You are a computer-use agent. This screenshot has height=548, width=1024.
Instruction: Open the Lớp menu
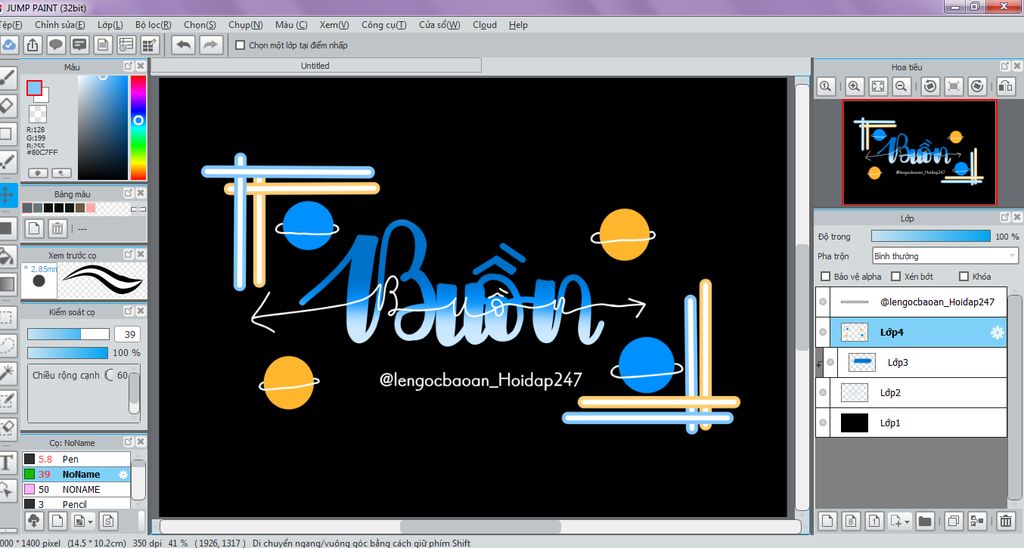point(110,25)
